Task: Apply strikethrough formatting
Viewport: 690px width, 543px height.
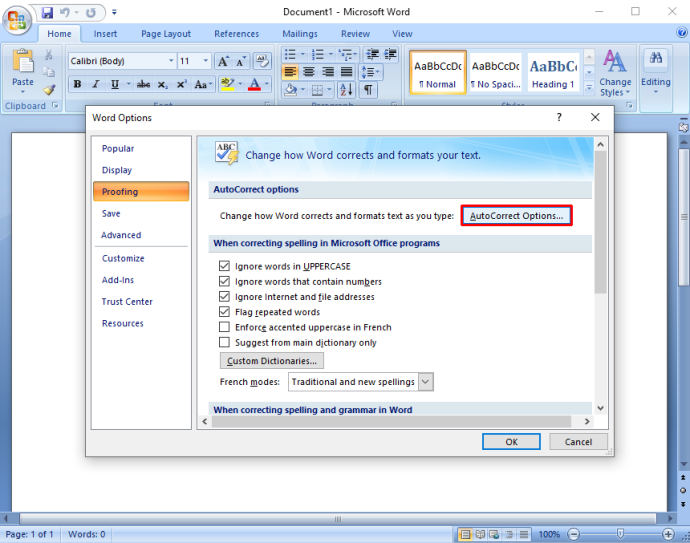Action: tap(143, 84)
